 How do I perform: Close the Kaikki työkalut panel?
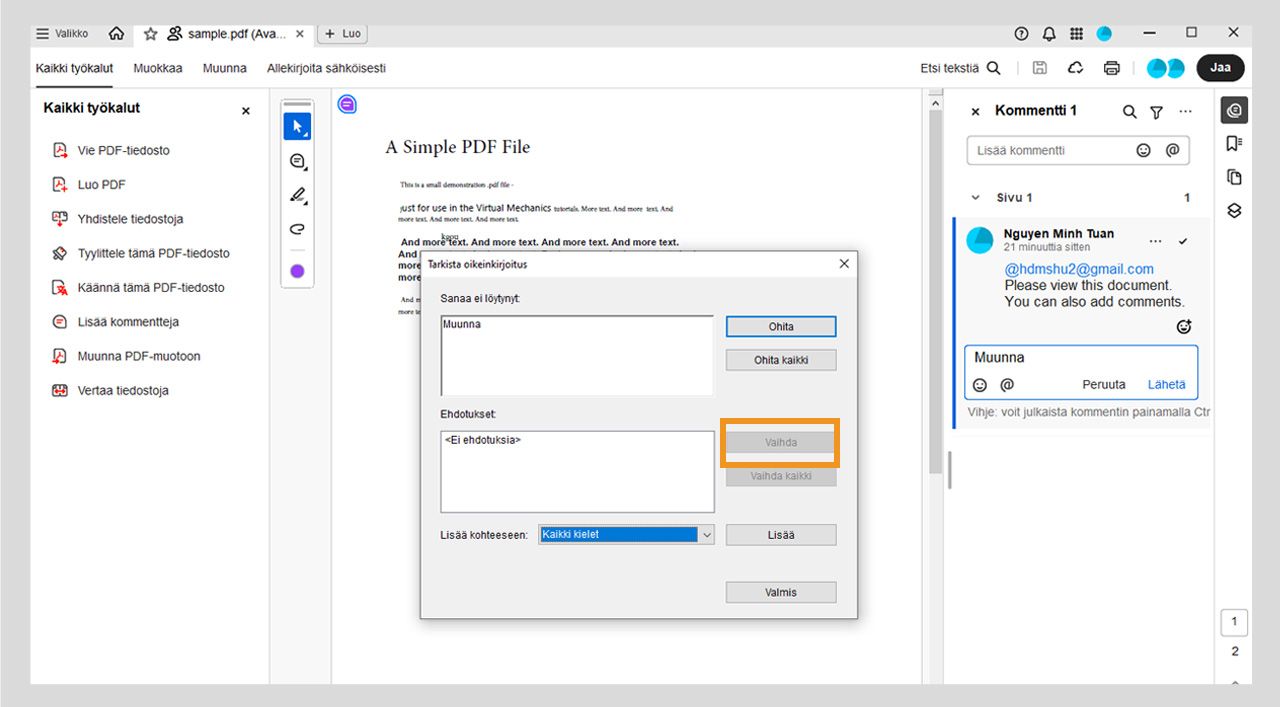[246, 111]
